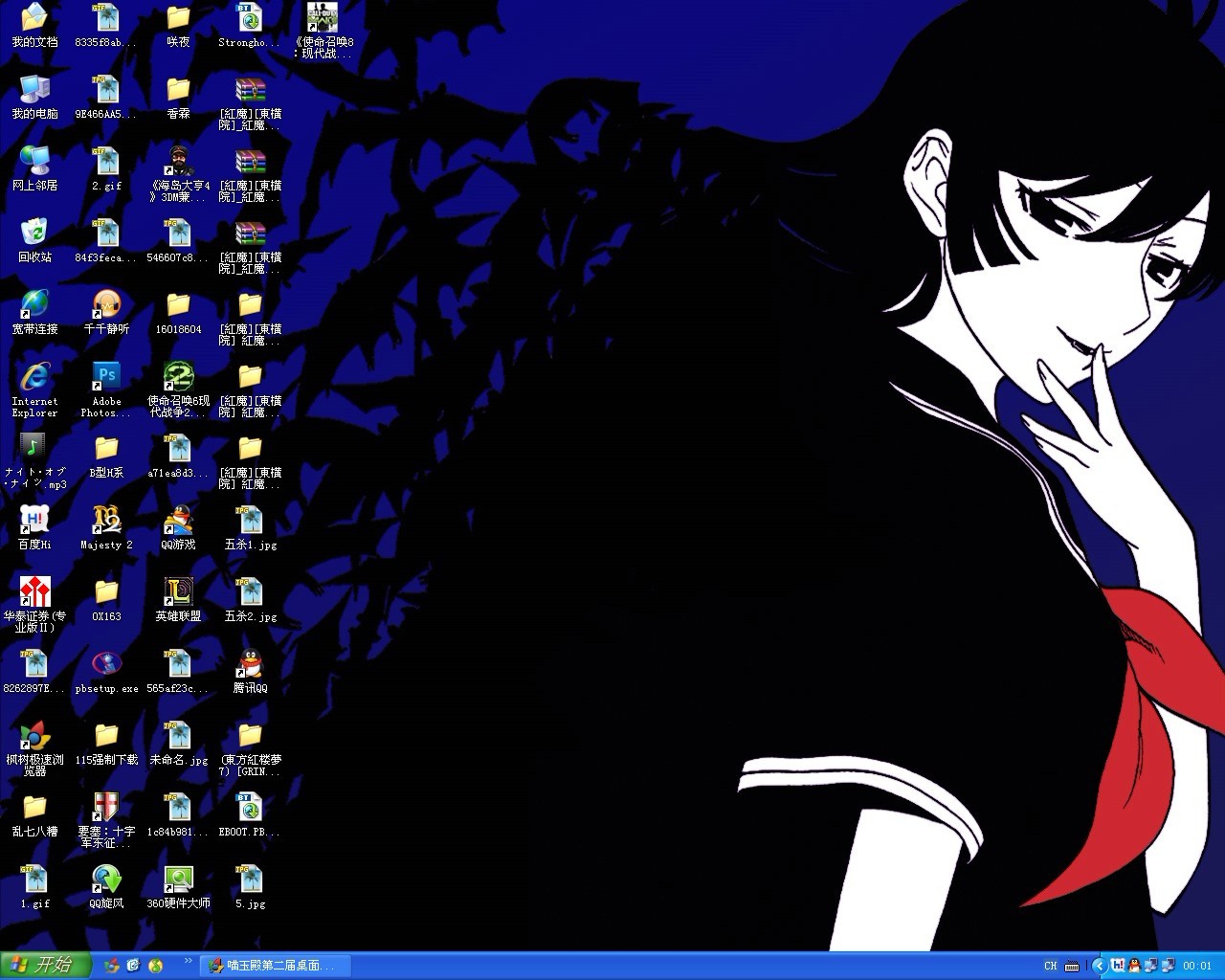The height and width of the screenshot is (980, 1225).
Task: Select the 乱七八糟 folder on desktop
Action: [34, 809]
